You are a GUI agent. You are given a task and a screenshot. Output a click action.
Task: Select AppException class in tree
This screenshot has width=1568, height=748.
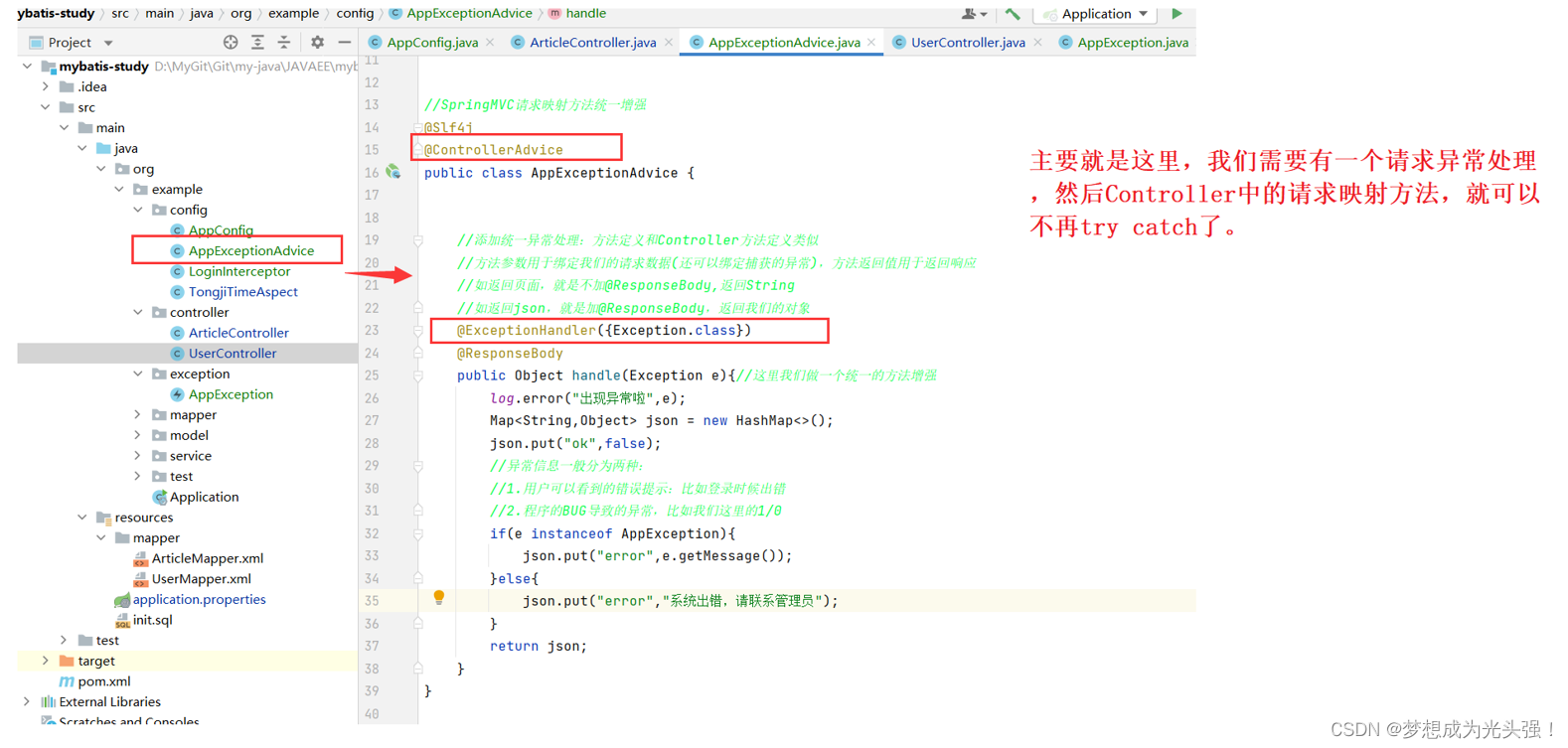(x=231, y=394)
